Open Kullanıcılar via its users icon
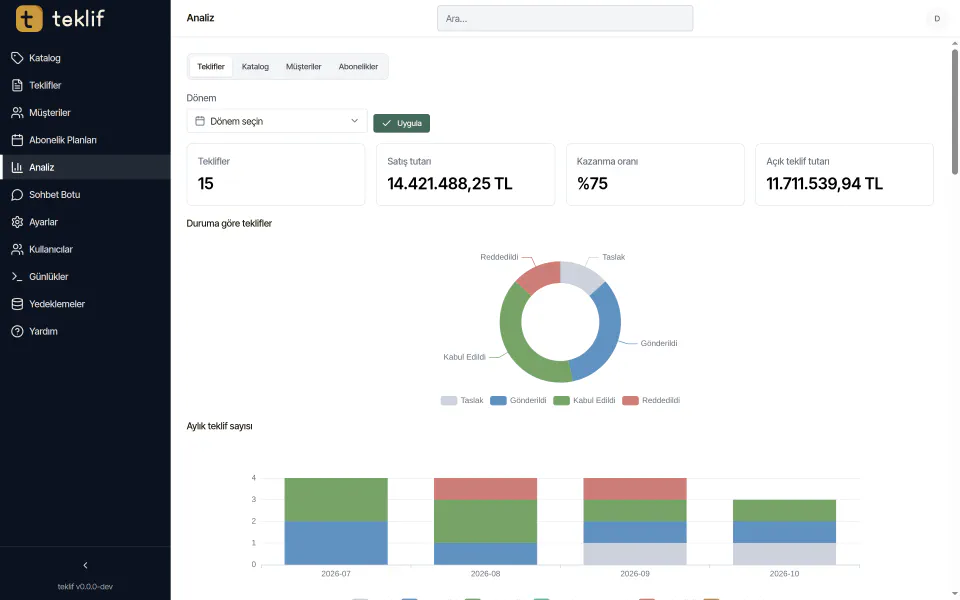960x600 pixels. tap(17, 249)
